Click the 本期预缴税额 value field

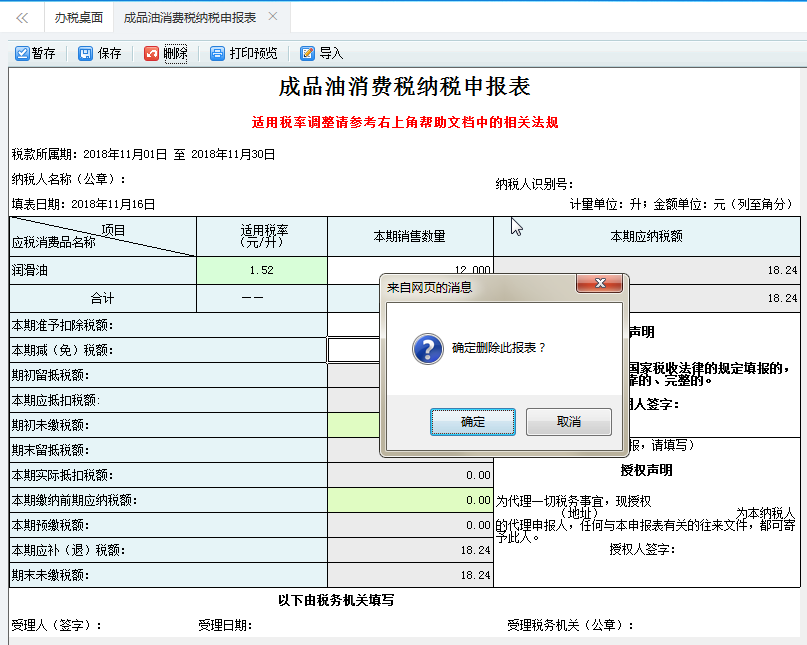pyautogui.click(x=410, y=525)
